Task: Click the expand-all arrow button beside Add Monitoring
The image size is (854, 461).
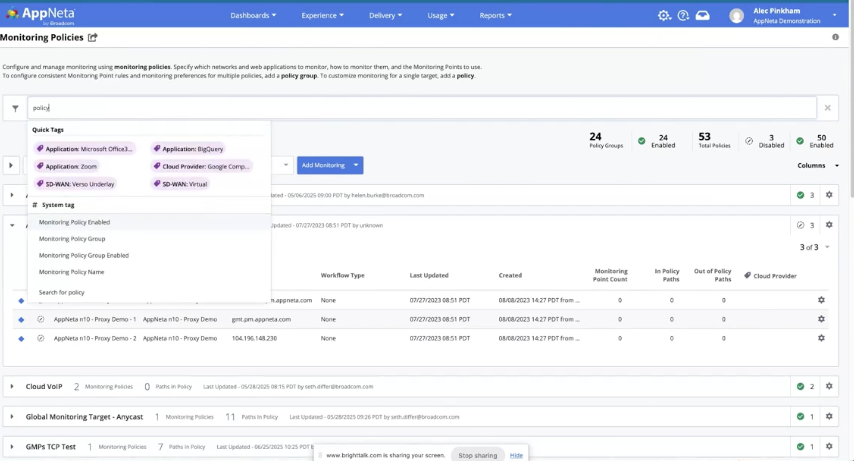Action: 11,165
